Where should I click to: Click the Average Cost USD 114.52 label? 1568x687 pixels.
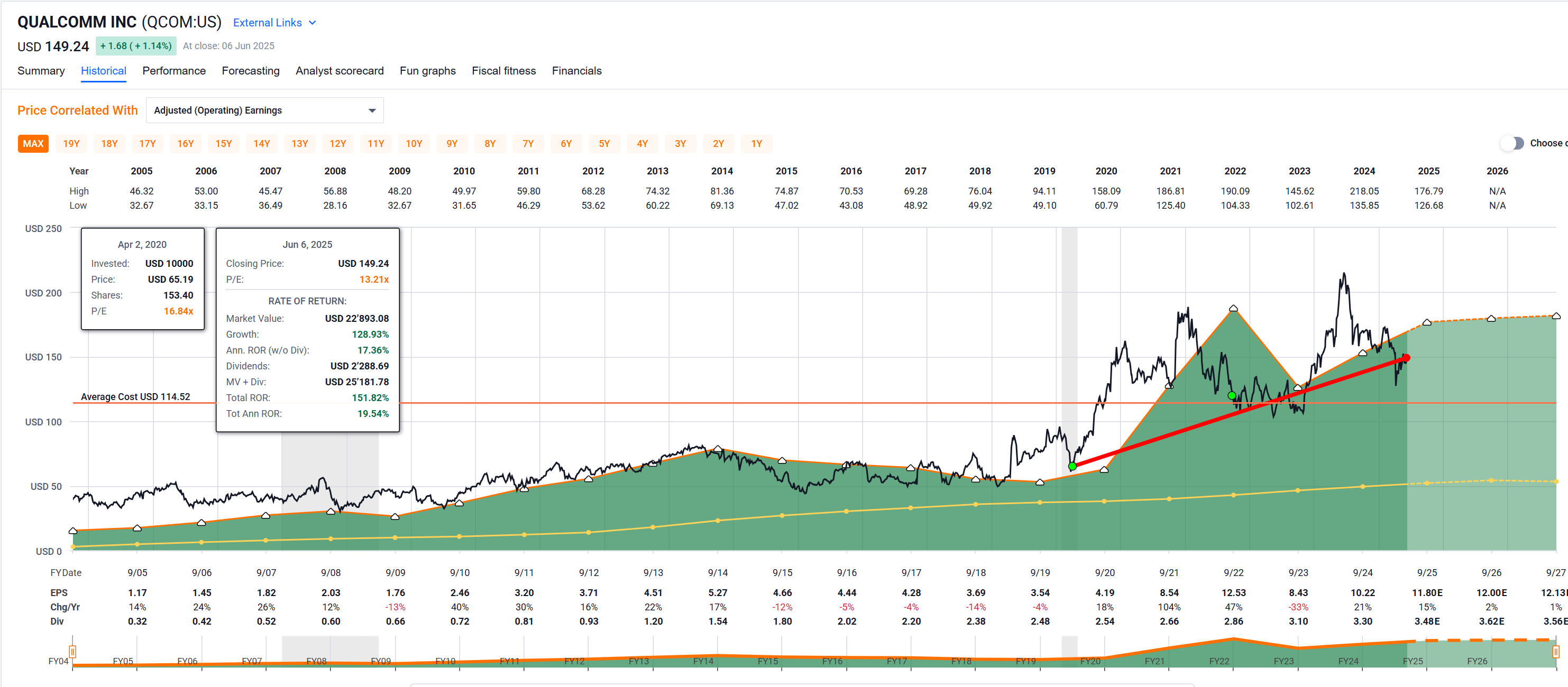click(135, 397)
